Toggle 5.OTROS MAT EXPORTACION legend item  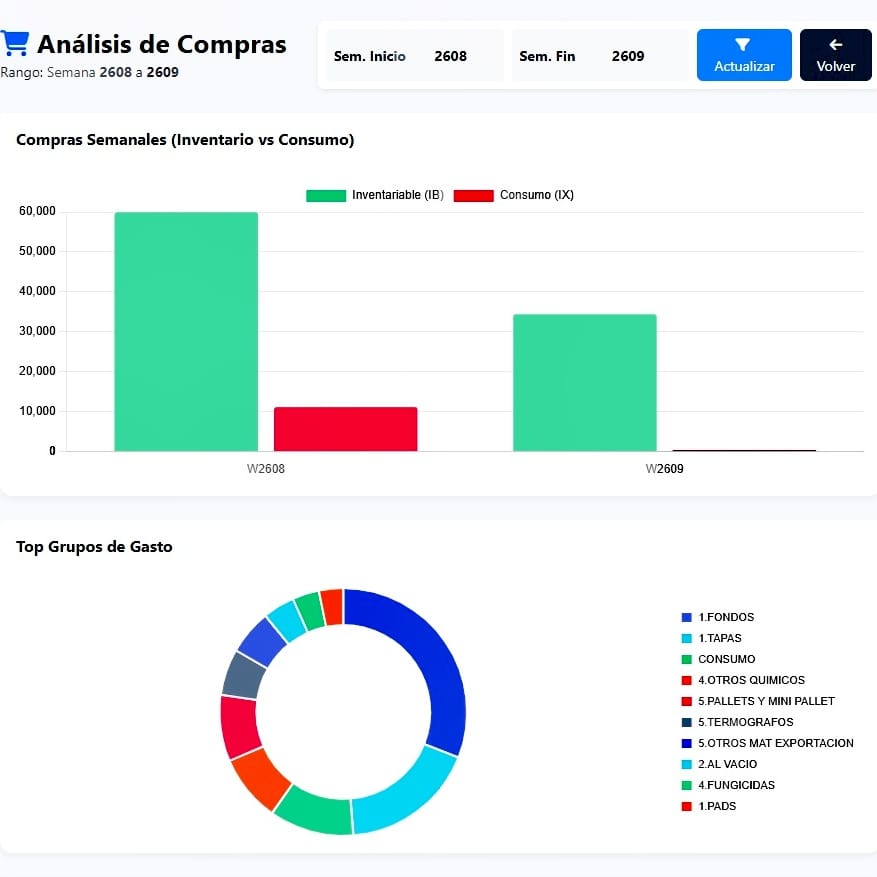point(767,743)
